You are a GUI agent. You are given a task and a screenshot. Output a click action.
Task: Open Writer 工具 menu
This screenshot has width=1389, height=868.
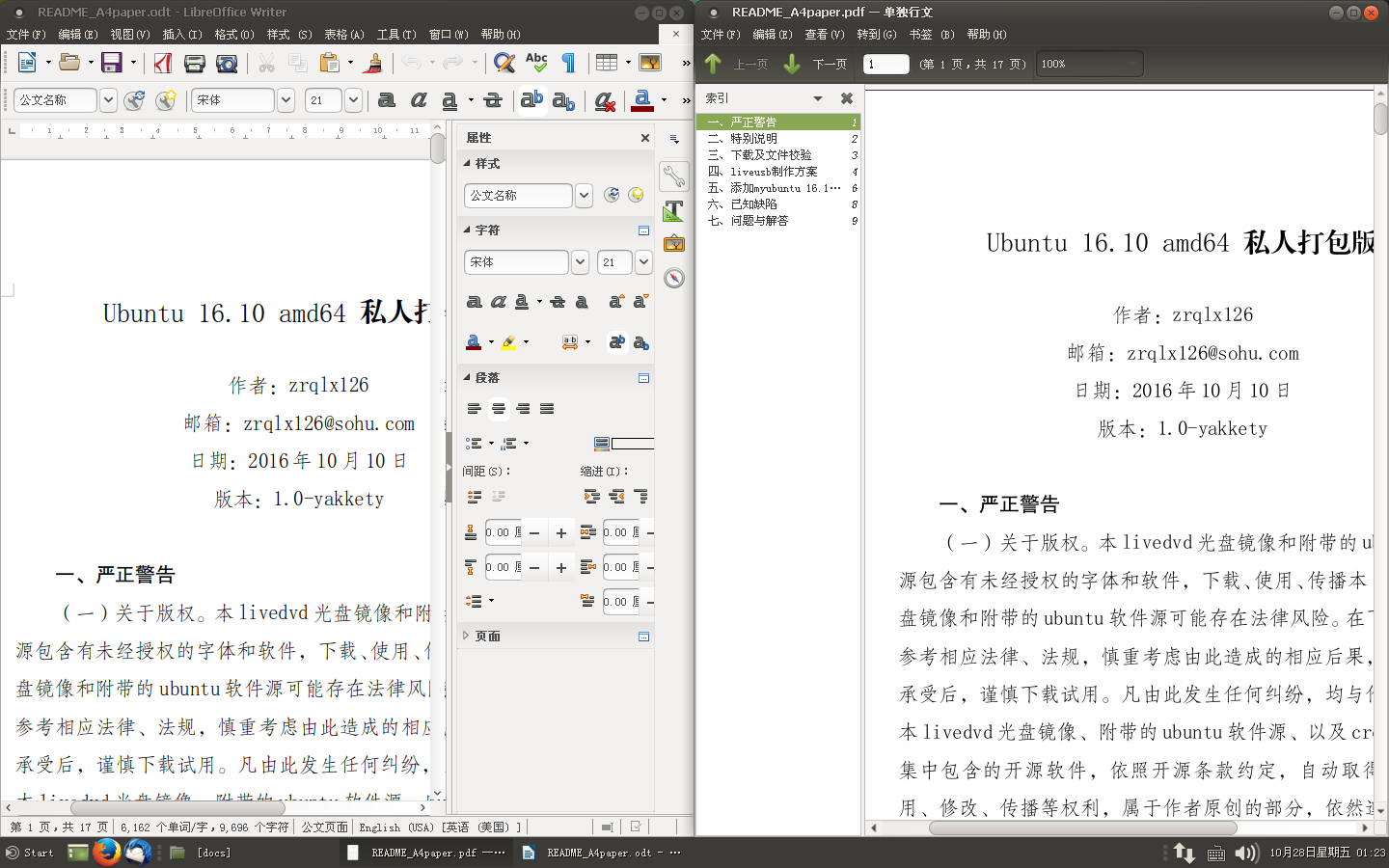pyautogui.click(x=396, y=35)
